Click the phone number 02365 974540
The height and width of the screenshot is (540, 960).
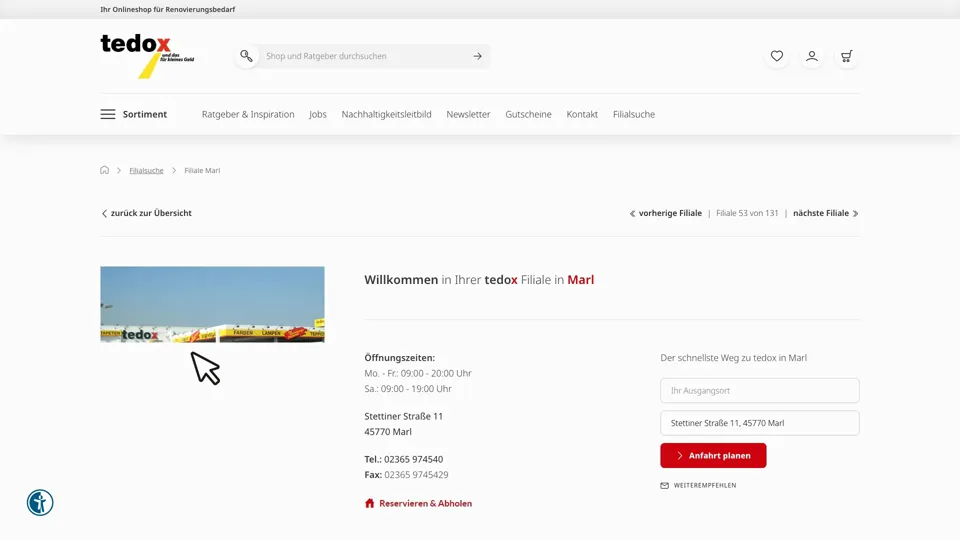click(x=413, y=459)
